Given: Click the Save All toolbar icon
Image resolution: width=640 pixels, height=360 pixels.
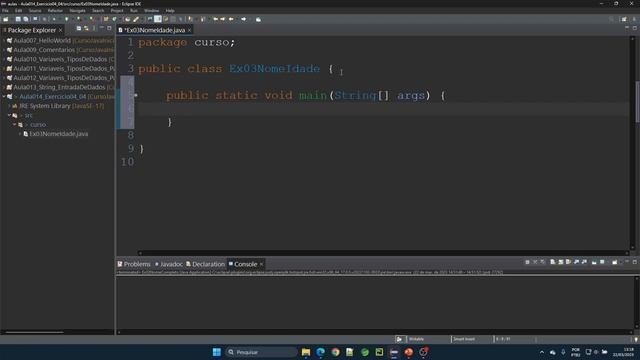Looking at the screenshot, I should tap(26, 19).
